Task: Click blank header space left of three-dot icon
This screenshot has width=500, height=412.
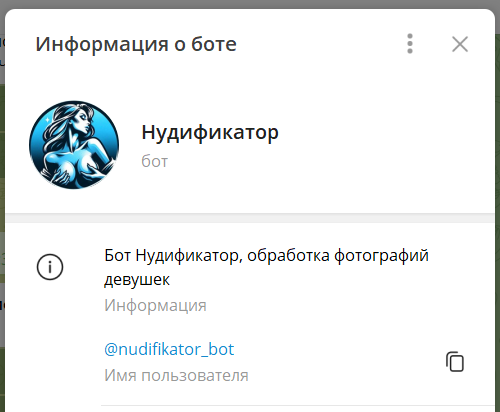Action: tap(320, 44)
